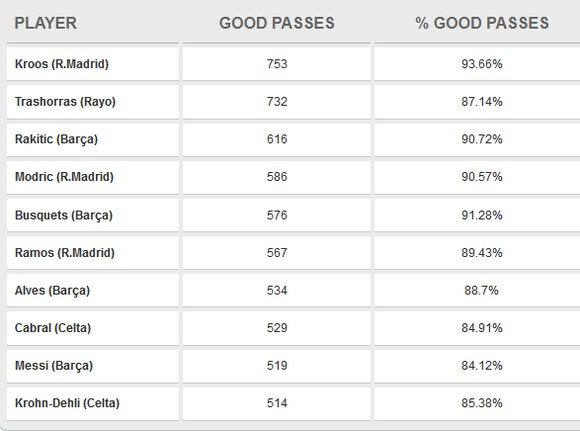Viewport: 580px width, 431px height.
Task: Click Alves (Barça) player name
Action: point(52,290)
